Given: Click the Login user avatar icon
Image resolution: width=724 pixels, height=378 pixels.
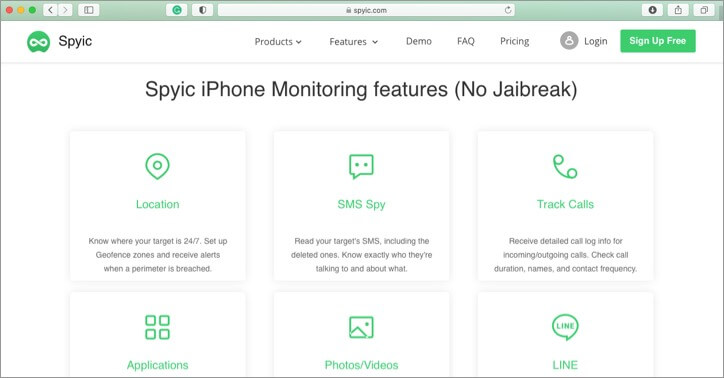Looking at the screenshot, I should coord(569,41).
